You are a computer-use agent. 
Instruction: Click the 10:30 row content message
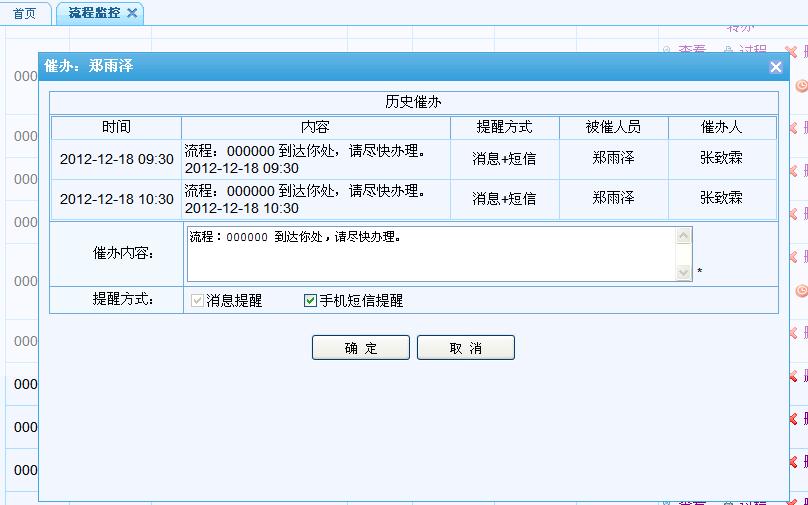305,199
